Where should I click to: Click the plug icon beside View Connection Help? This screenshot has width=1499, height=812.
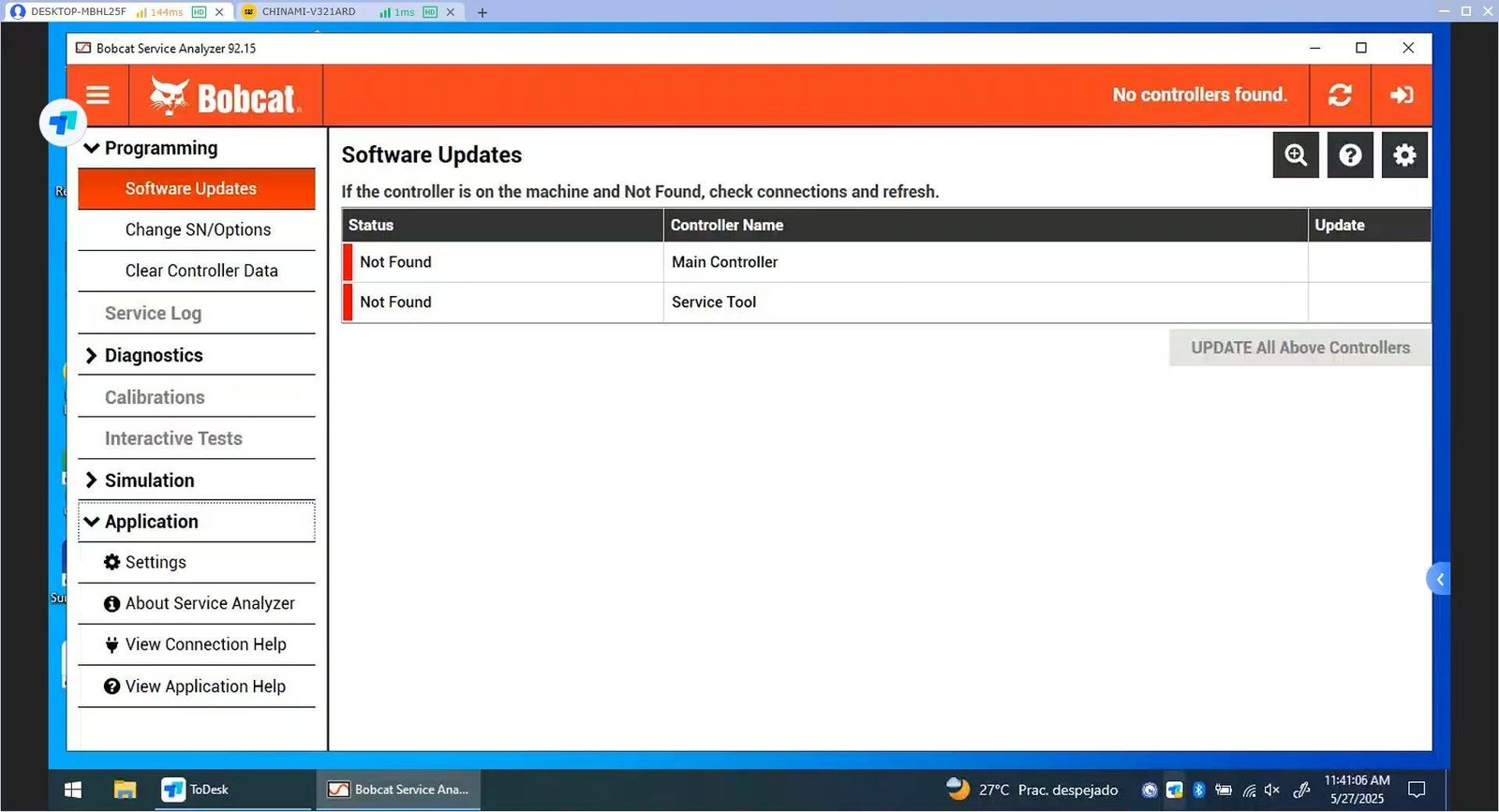click(111, 644)
